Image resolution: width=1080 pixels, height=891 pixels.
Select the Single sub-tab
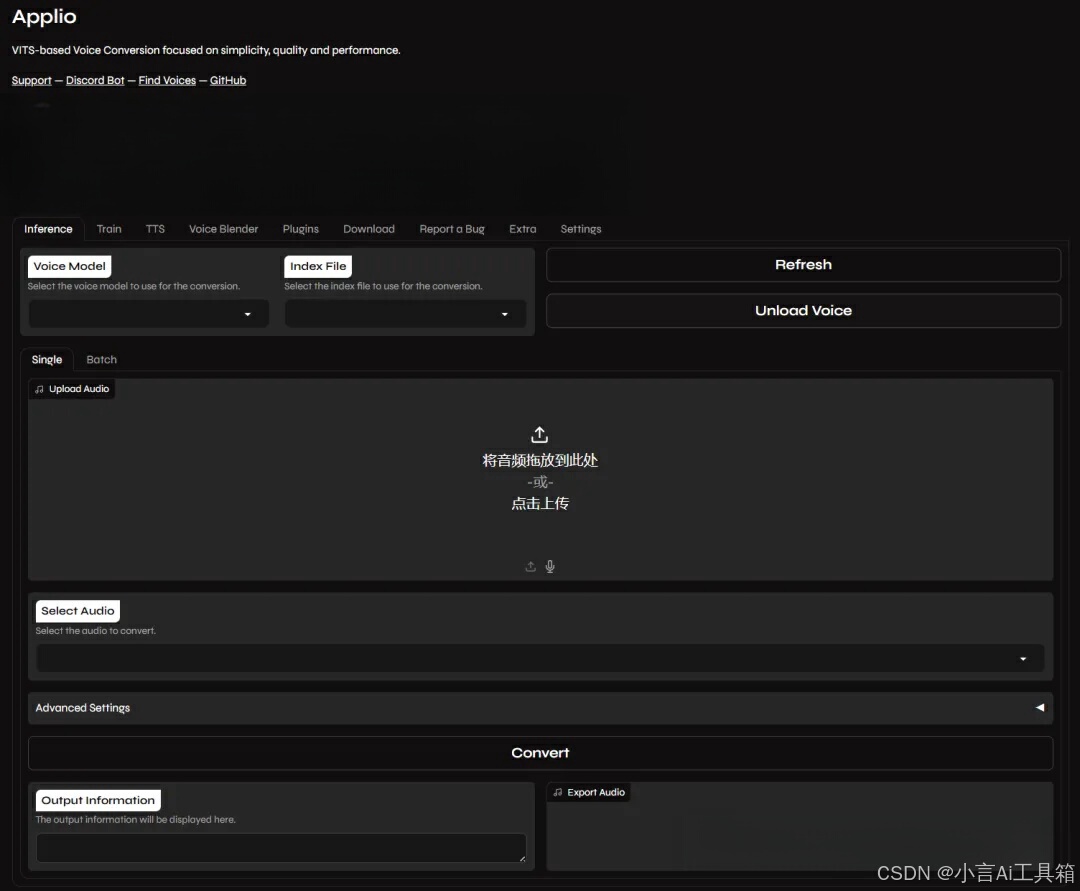point(47,359)
